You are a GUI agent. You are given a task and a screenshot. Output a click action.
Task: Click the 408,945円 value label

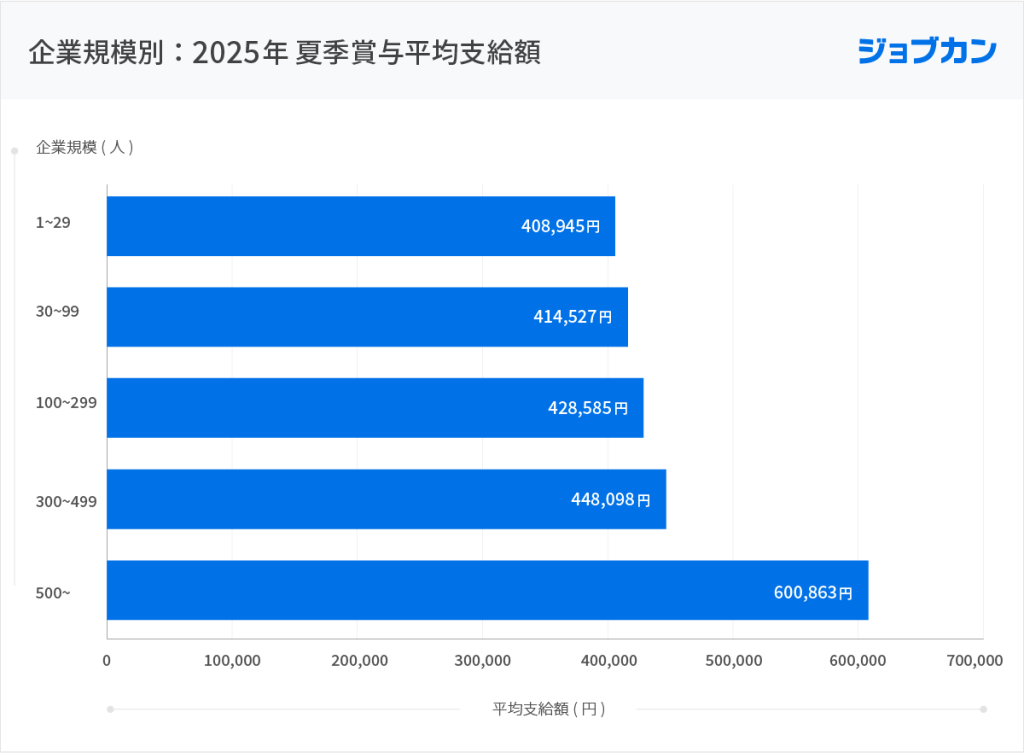click(560, 226)
